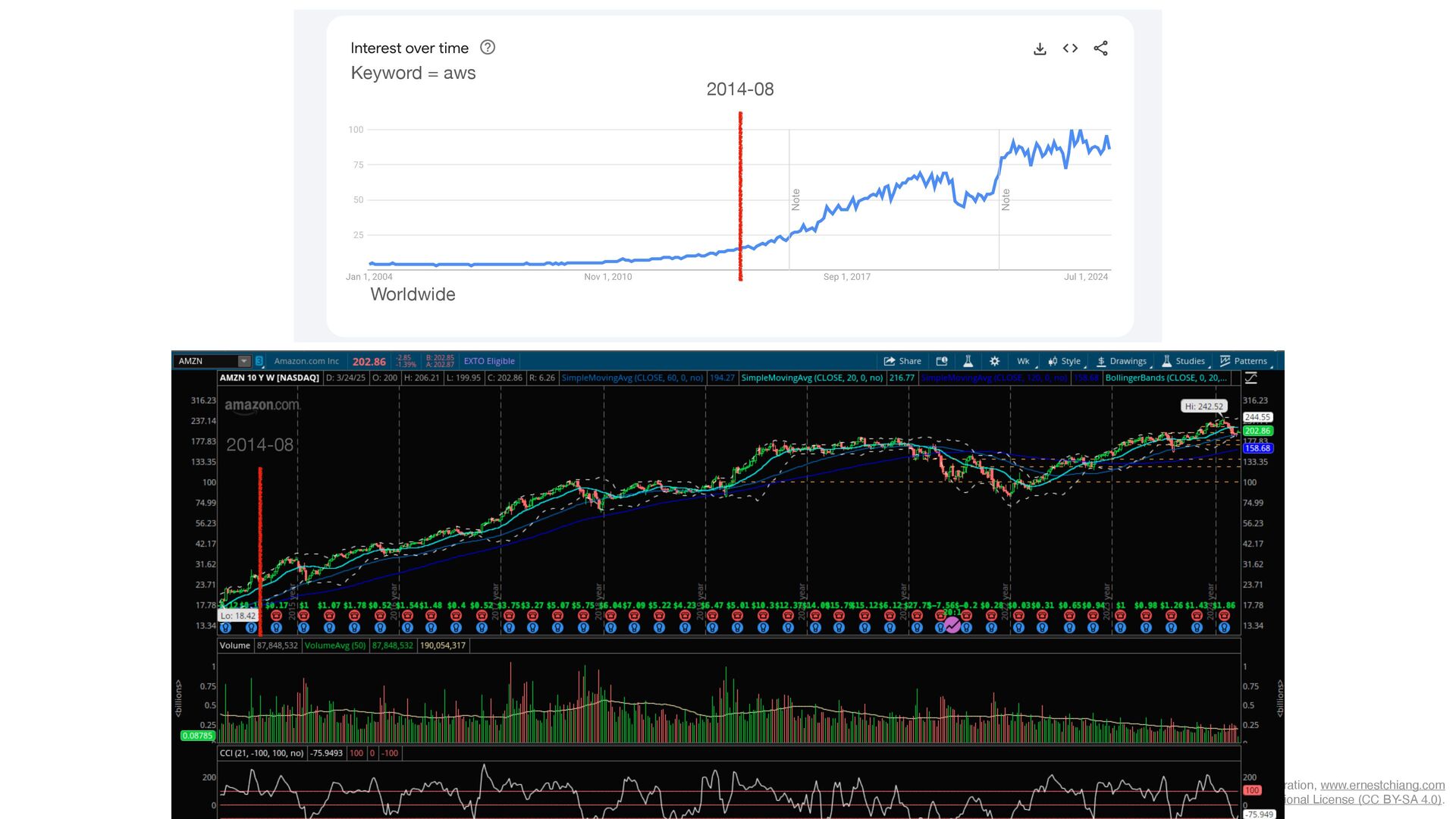1456x819 pixels.
Task: Click lightbulb icon below $0.17 earnings
Action: point(276,627)
